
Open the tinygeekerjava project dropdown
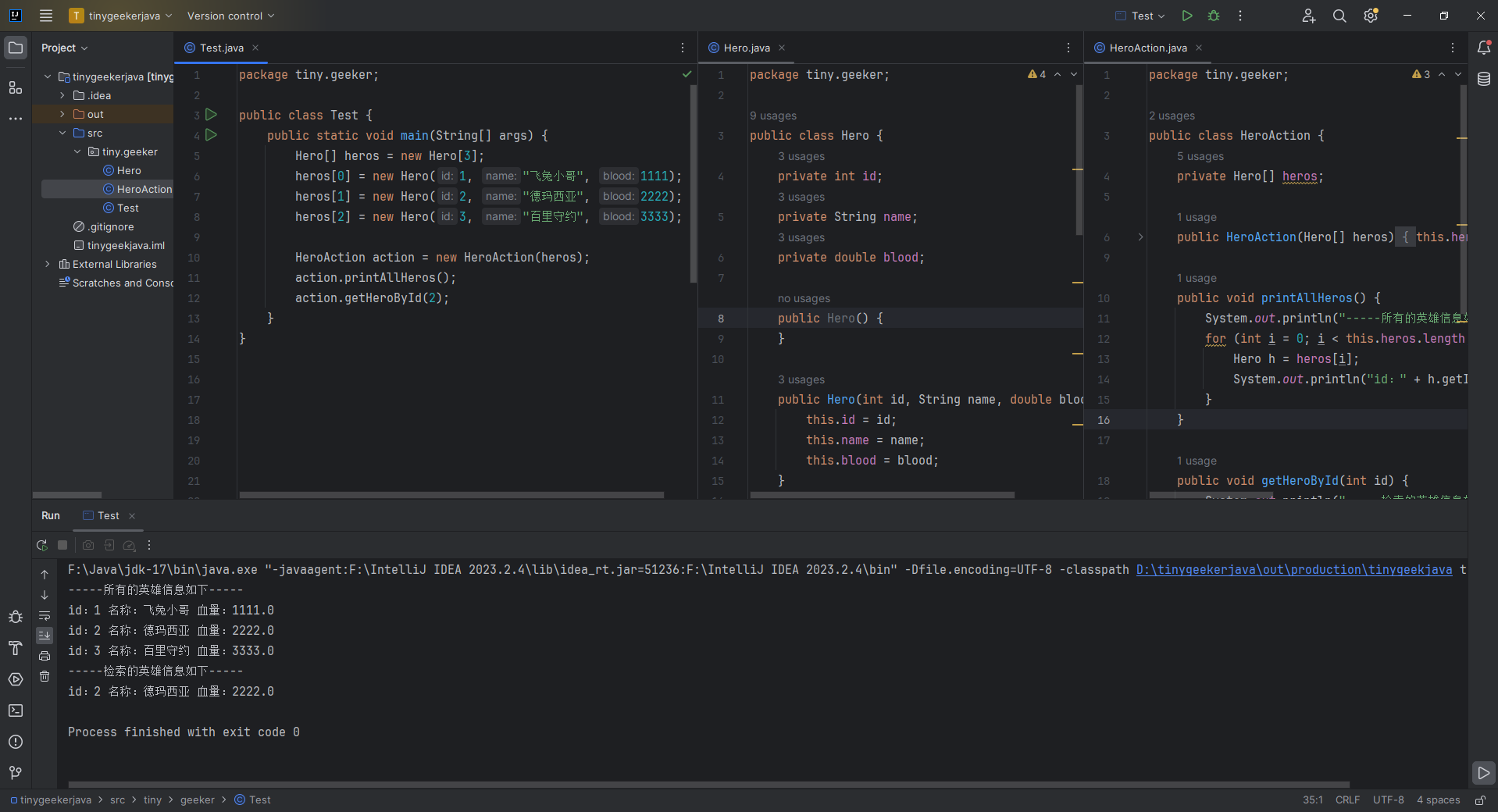tap(121, 16)
